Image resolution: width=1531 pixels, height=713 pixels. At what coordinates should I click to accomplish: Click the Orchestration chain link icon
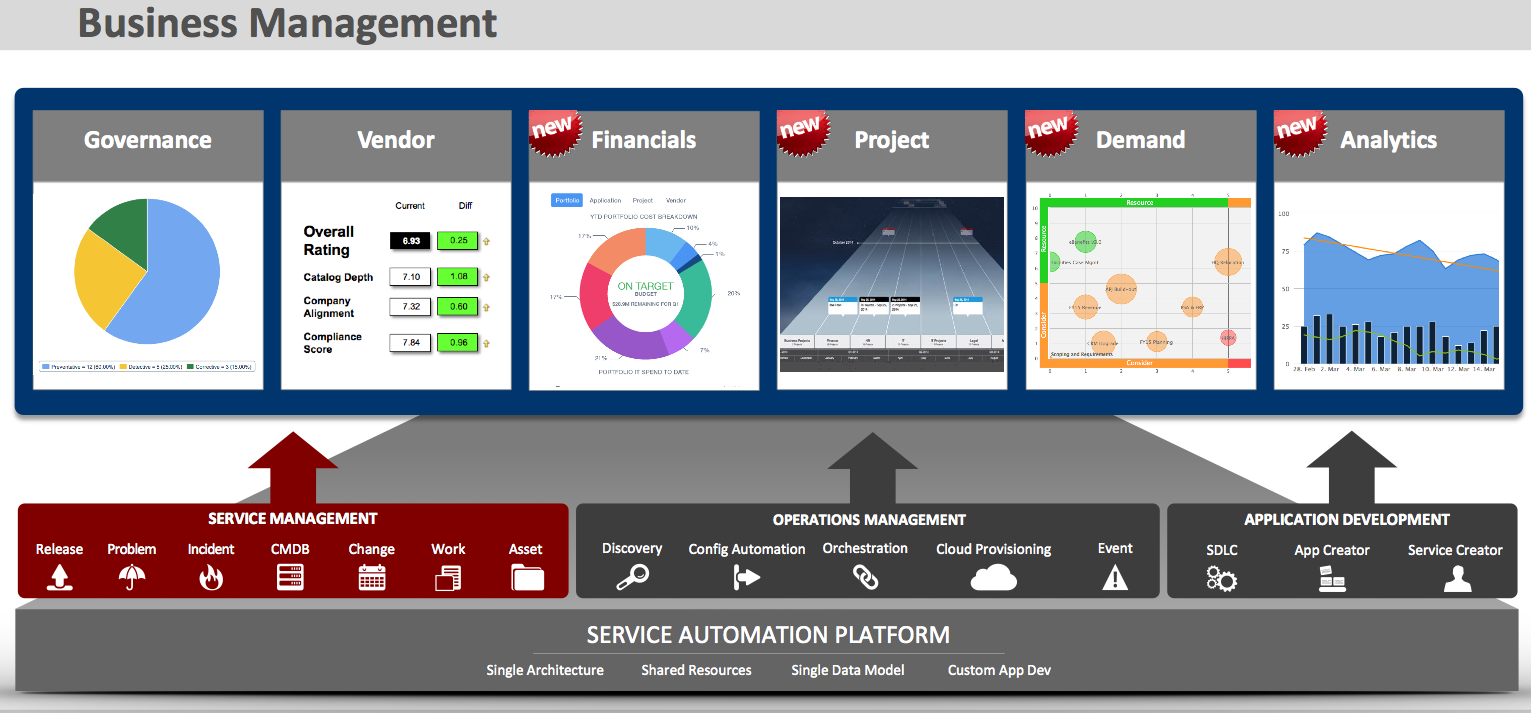pos(864,576)
